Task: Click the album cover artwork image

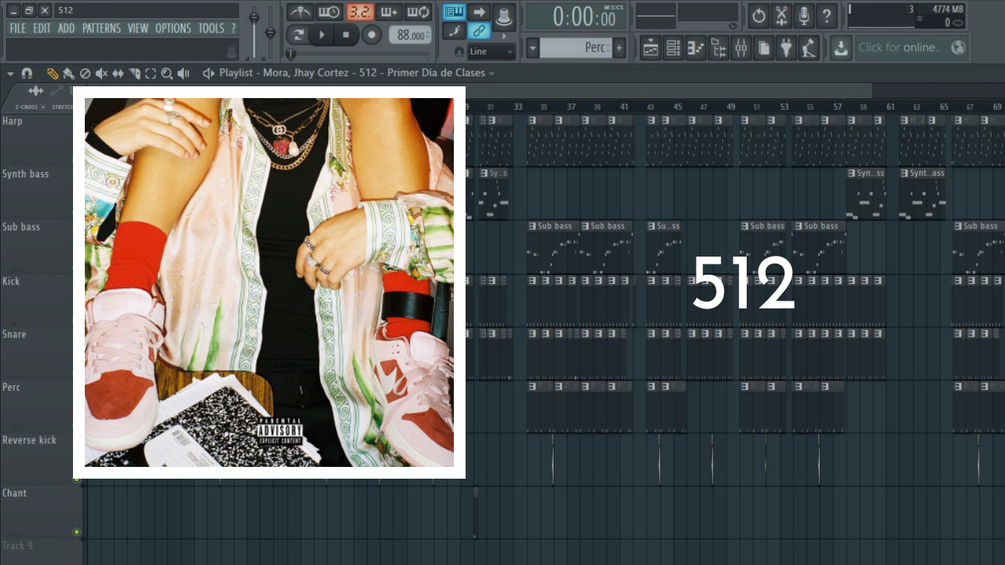Action: point(269,282)
